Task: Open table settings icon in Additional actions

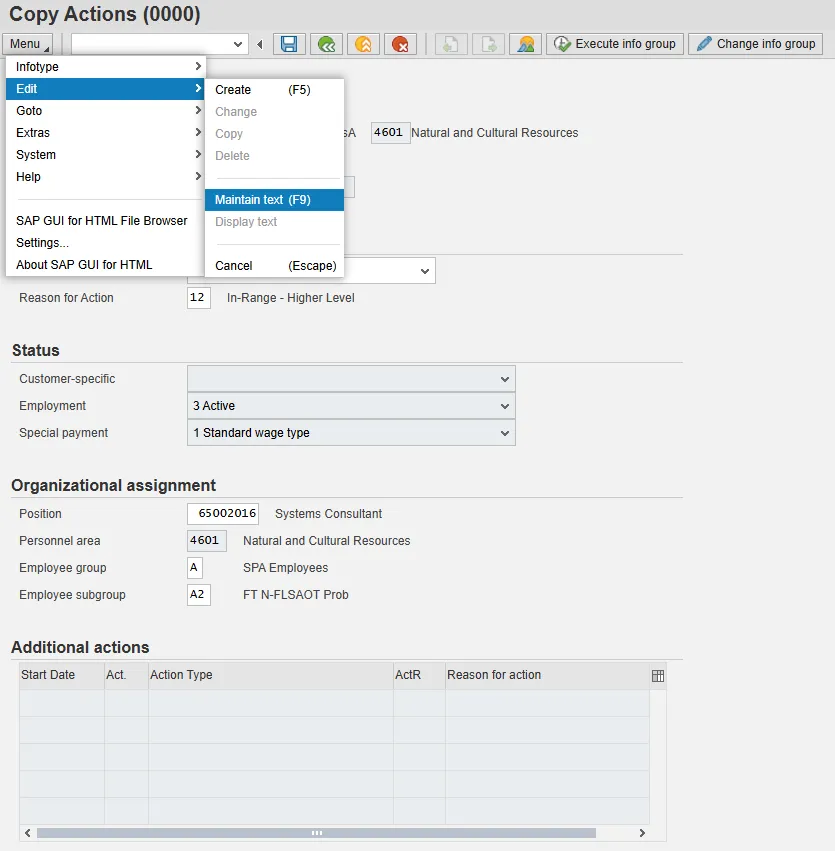Action: point(657,676)
